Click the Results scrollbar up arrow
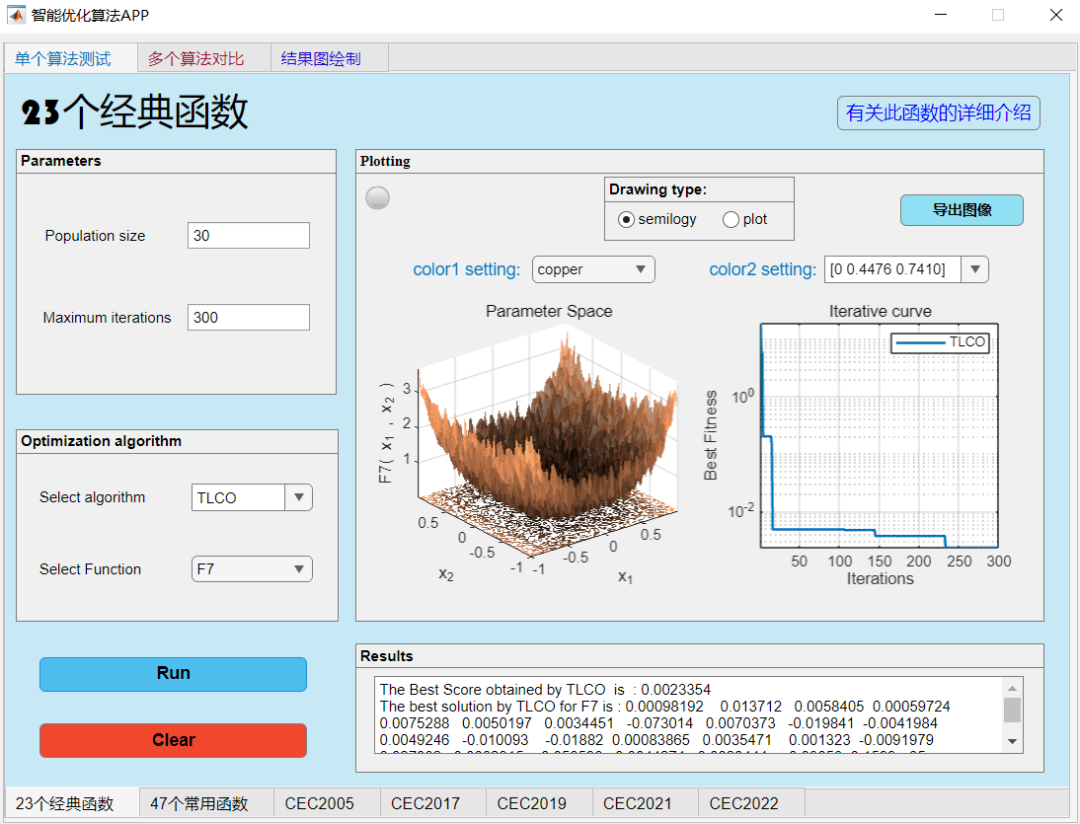The image size is (1080, 824). (1012, 688)
